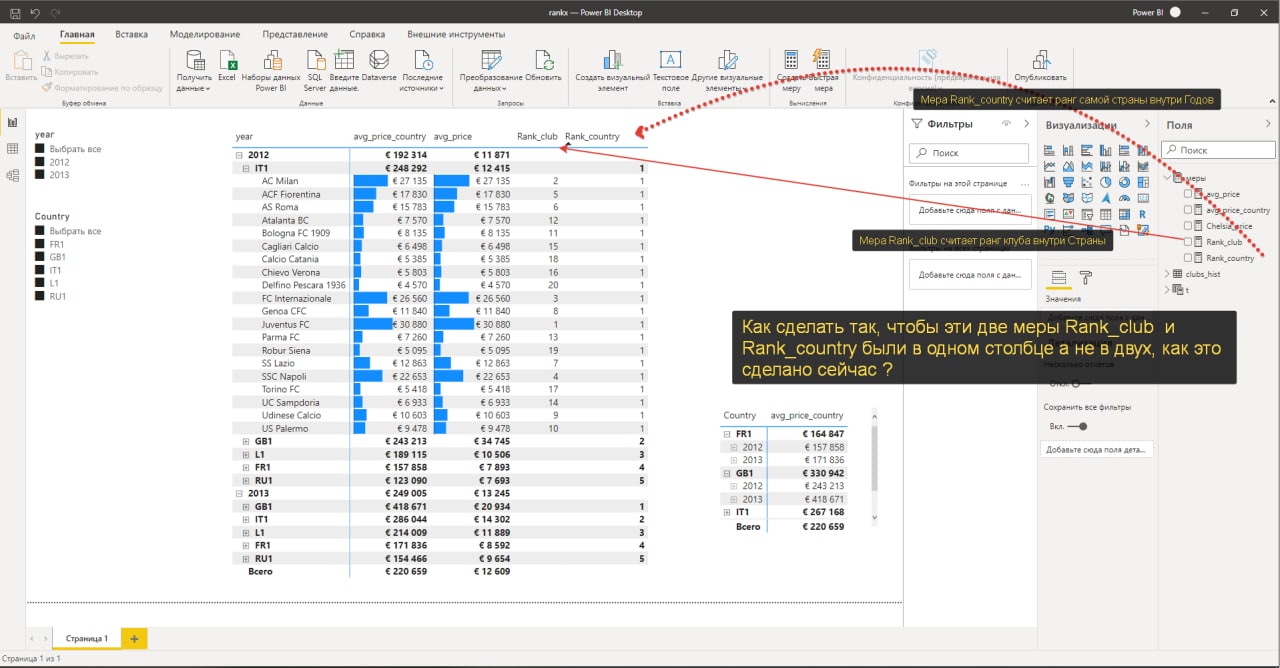Check RU1 in the Country slicer
This screenshot has height=668, width=1280.
pyautogui.click(x=40, y=296)
